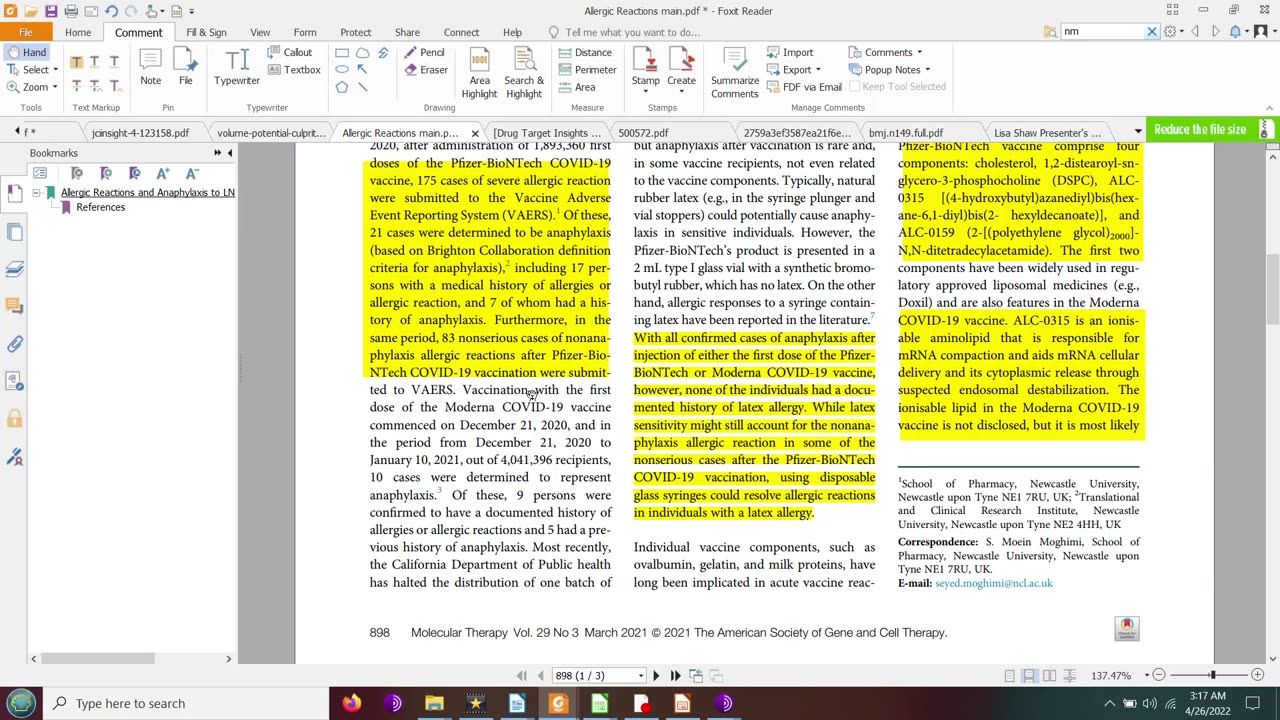This screenshot has height=720, width=1280.
Task: Select the References bookmark
Action: click(100, 207)
